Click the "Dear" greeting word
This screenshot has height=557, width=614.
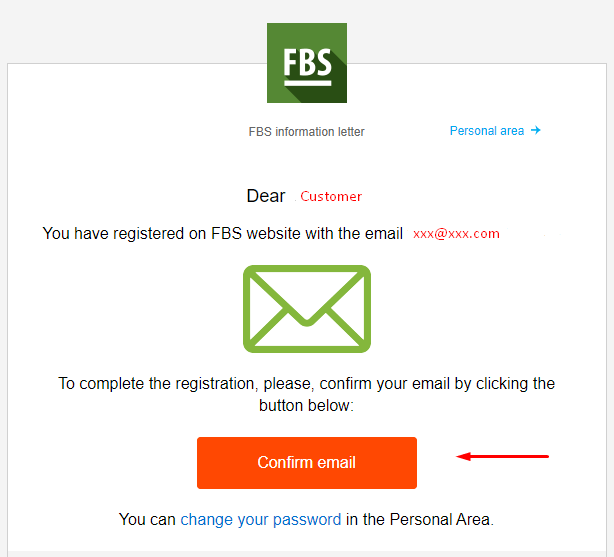[x=266, y=196]
